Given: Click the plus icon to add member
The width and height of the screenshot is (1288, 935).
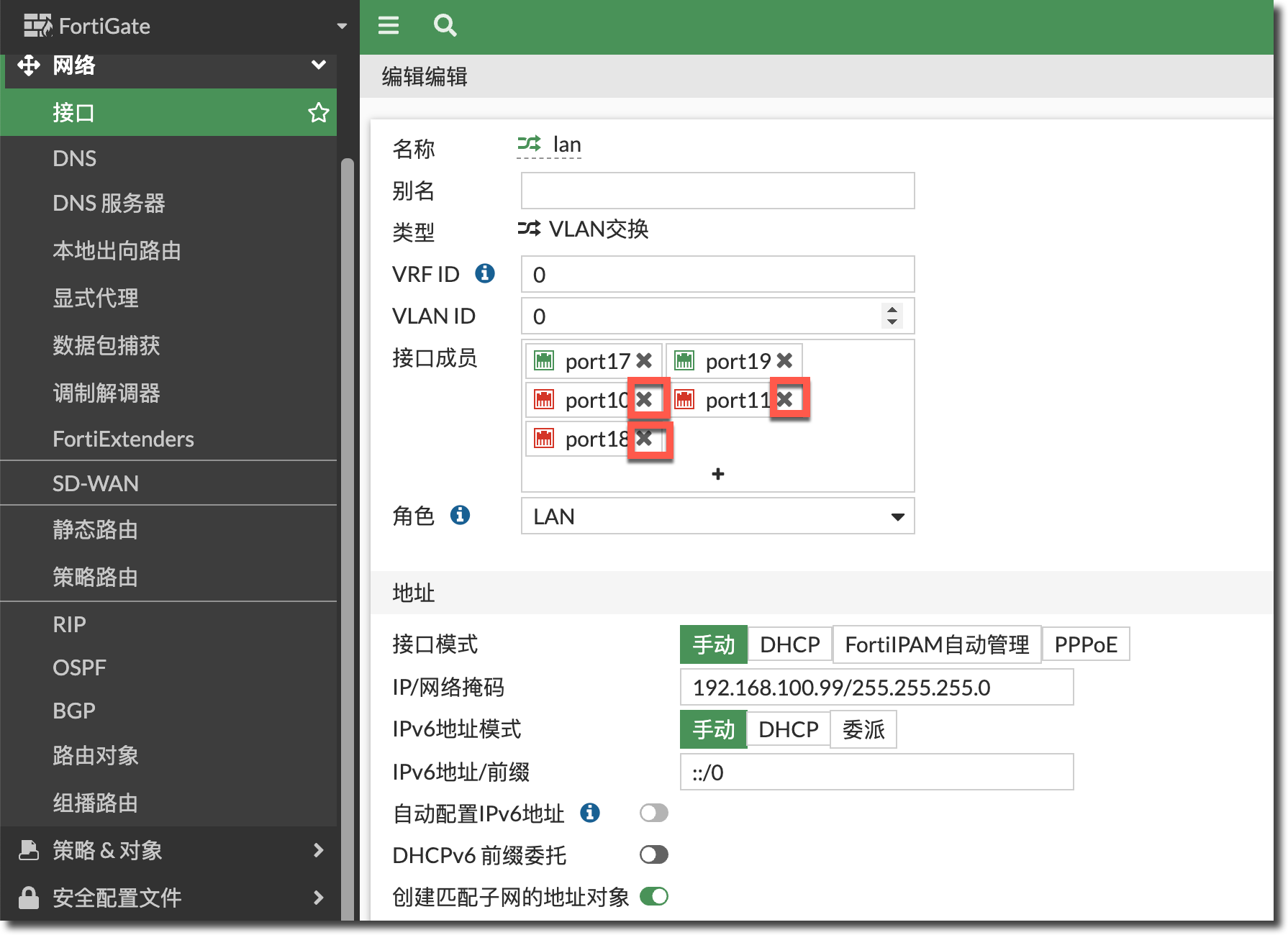Looking at the screenshot, I should click(x=717, y=474).
